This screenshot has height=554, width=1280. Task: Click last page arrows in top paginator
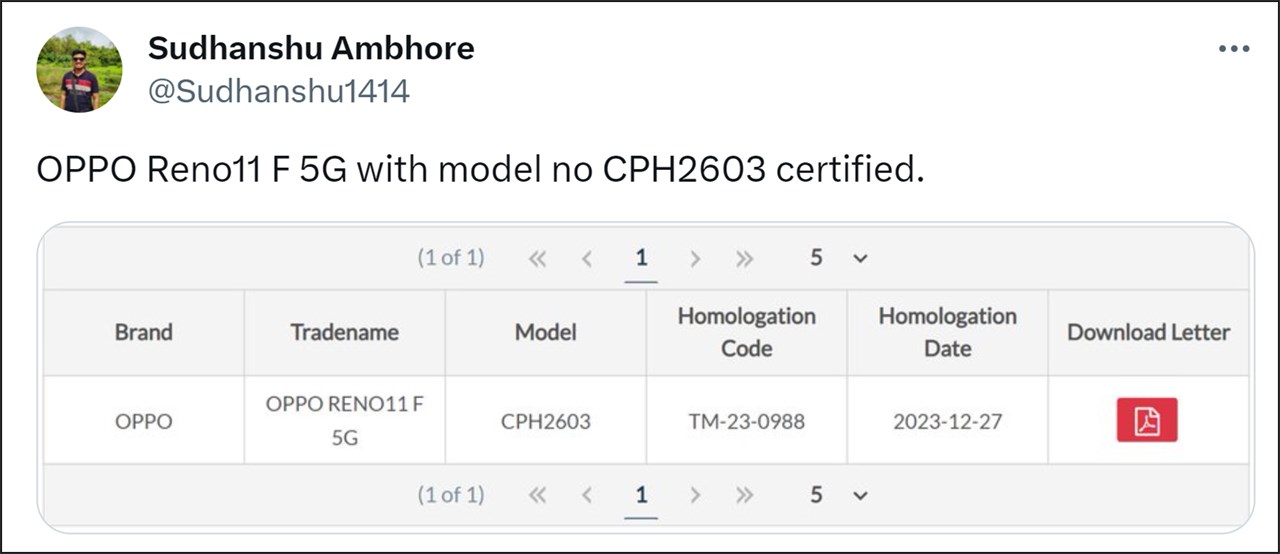click(x=744, y=258)
